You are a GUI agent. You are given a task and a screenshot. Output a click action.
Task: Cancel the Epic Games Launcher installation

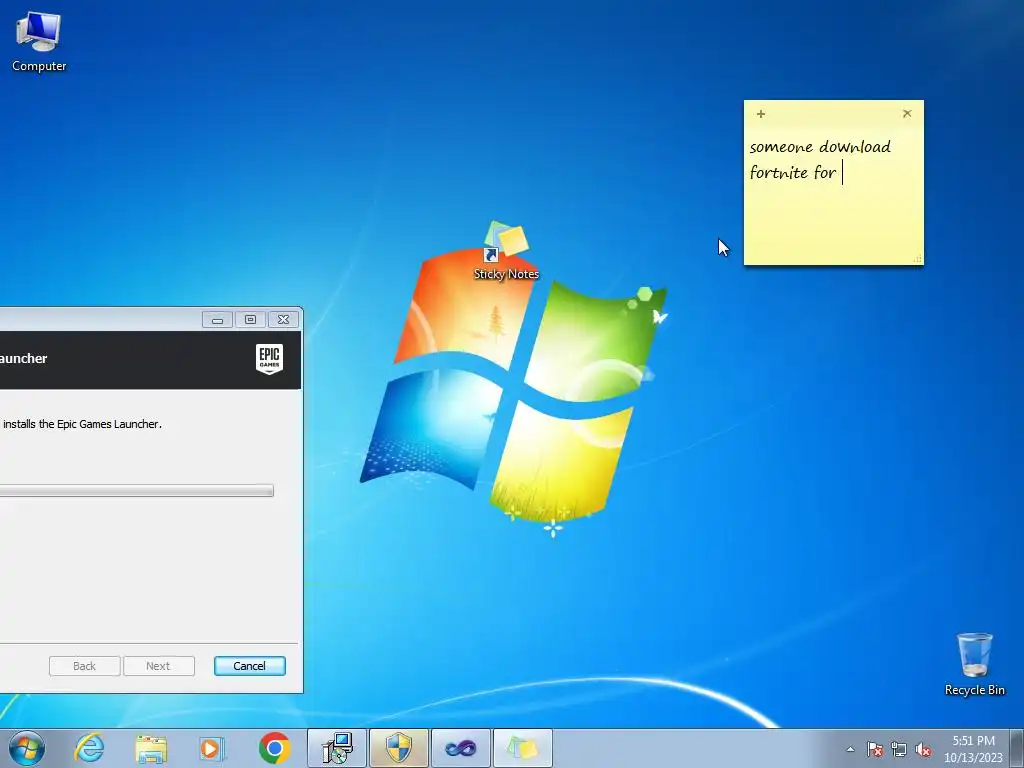pyautogui.click(x=249, y=666)
